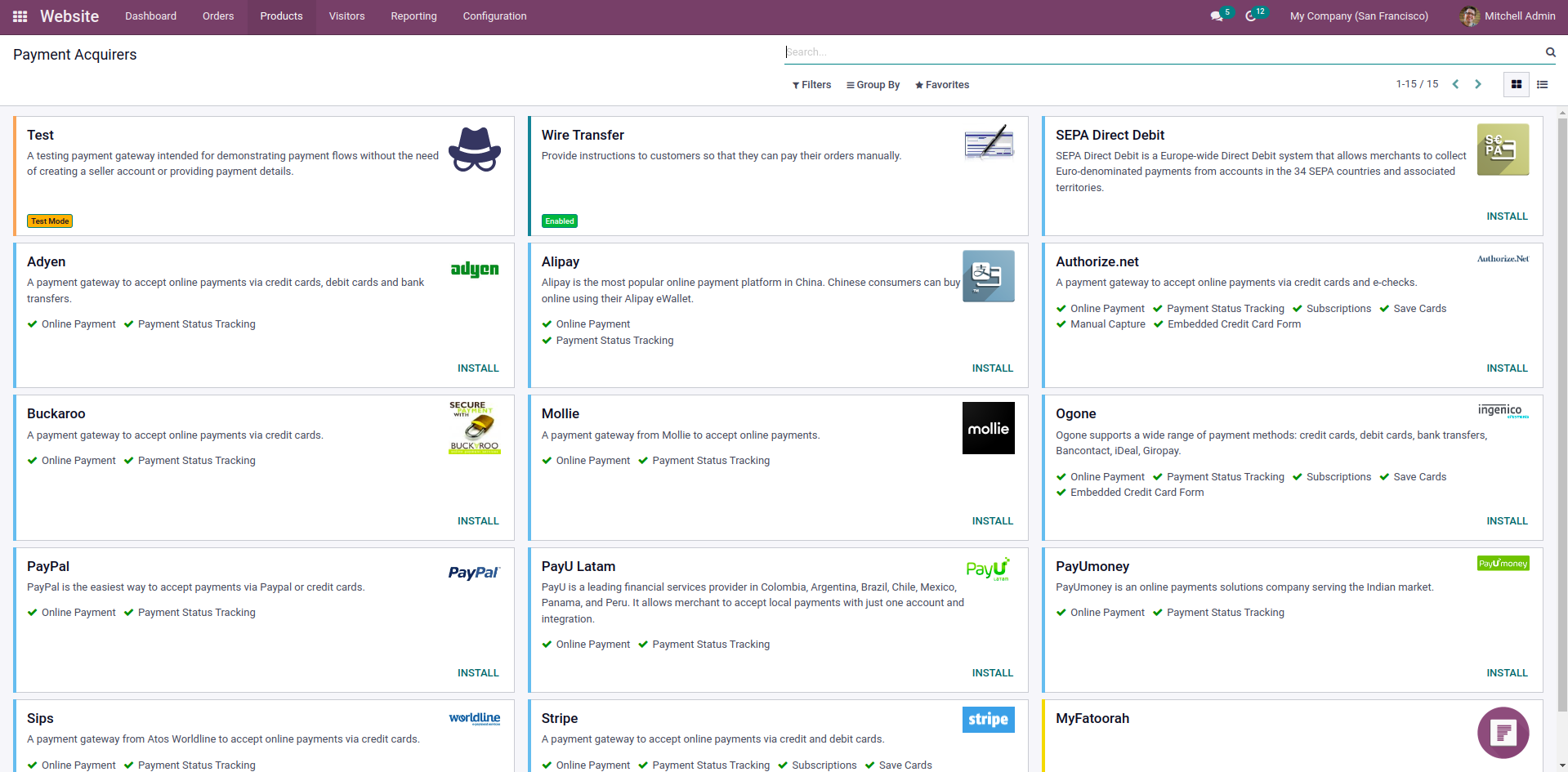
Task: Click the 1-15 / 15 pager counter
Action: [1417, 84]
